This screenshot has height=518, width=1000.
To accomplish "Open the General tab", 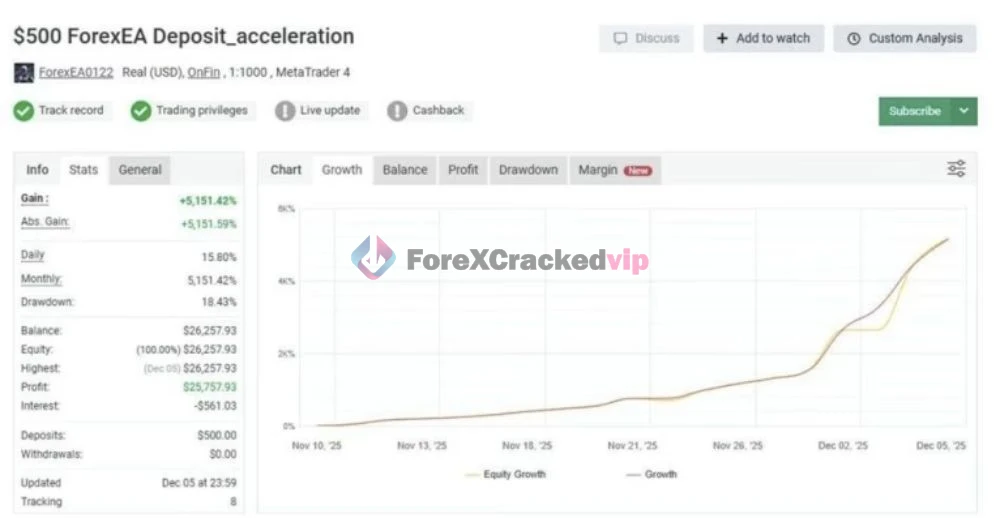I will 140,170.
